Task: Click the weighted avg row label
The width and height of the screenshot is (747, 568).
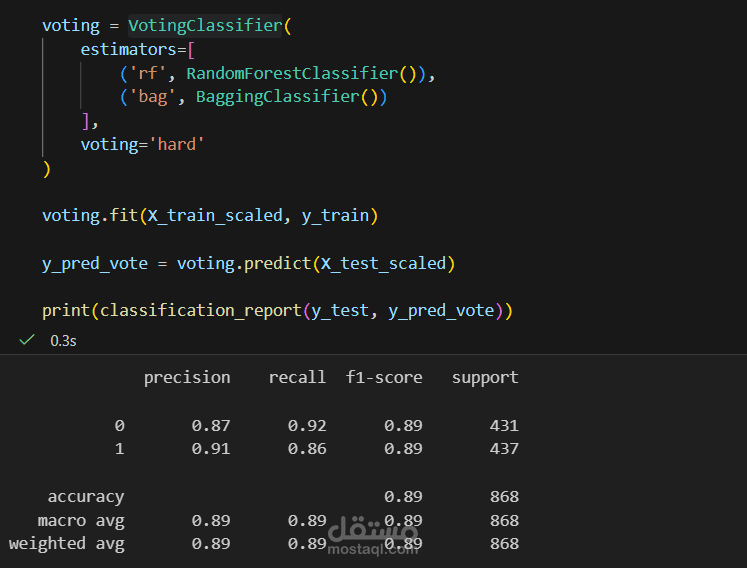Action: pyautogui.click(x=67, y=543)
